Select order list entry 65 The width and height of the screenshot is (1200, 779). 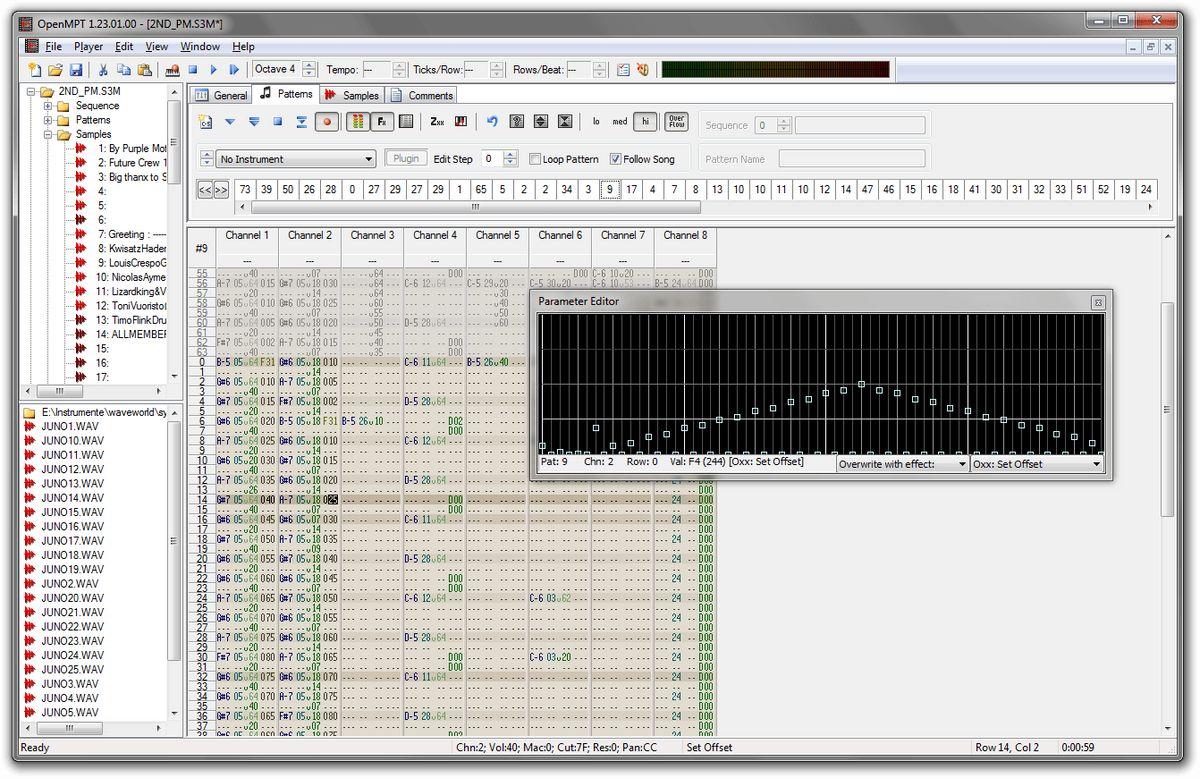click(482, 189)
